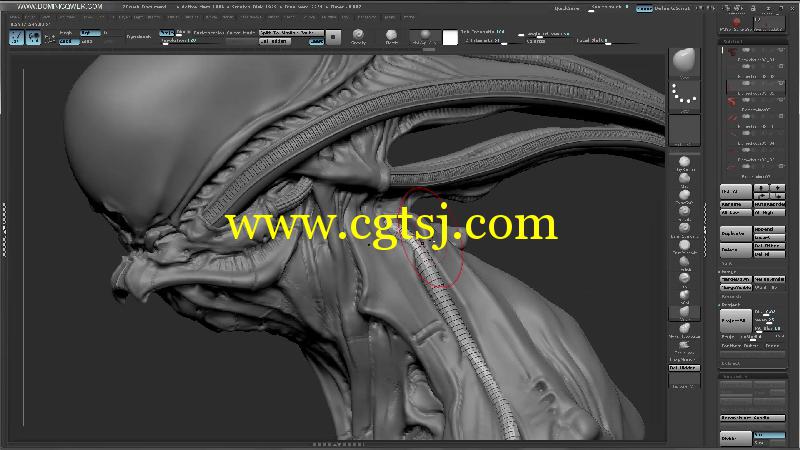Select the first subtool thumbnail in list
Screen dimensions: 800x450
click(732, 52)
